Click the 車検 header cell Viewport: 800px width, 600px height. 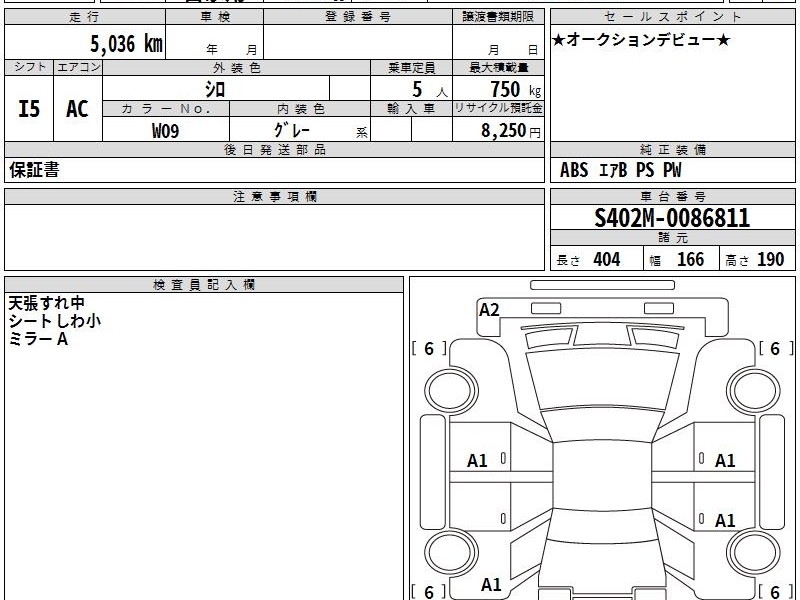tap(215, 17)
